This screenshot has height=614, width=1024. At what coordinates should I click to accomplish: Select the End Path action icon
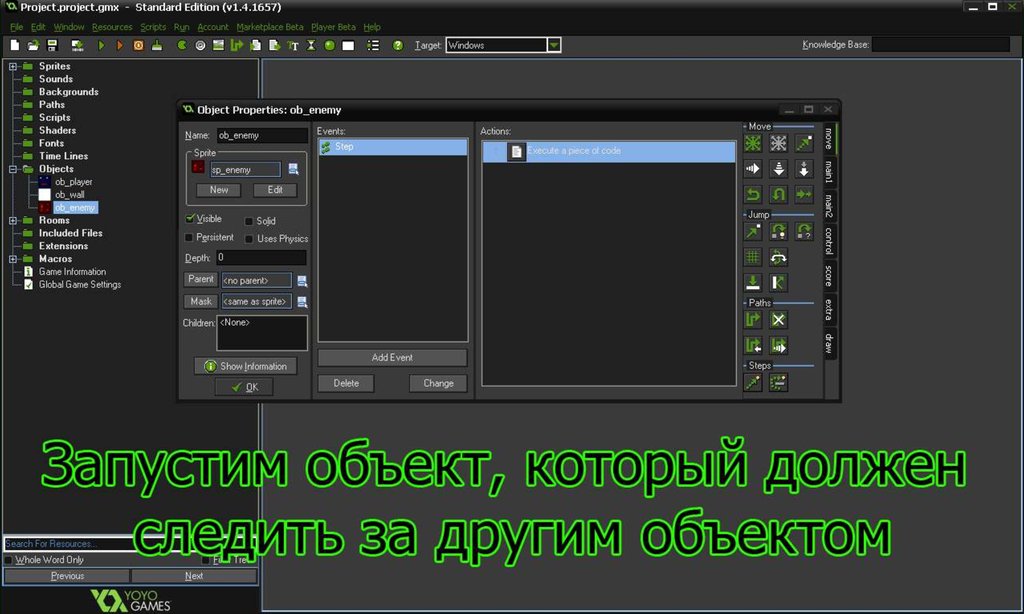(x=778, y=320)
